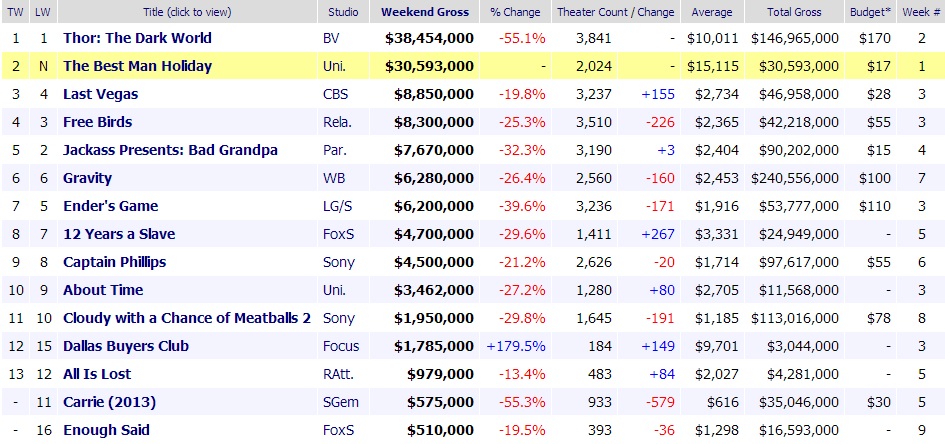The width and height of the screenshot is (945, 444).
Task: Open the BV studio link
Action: [331, 38]
